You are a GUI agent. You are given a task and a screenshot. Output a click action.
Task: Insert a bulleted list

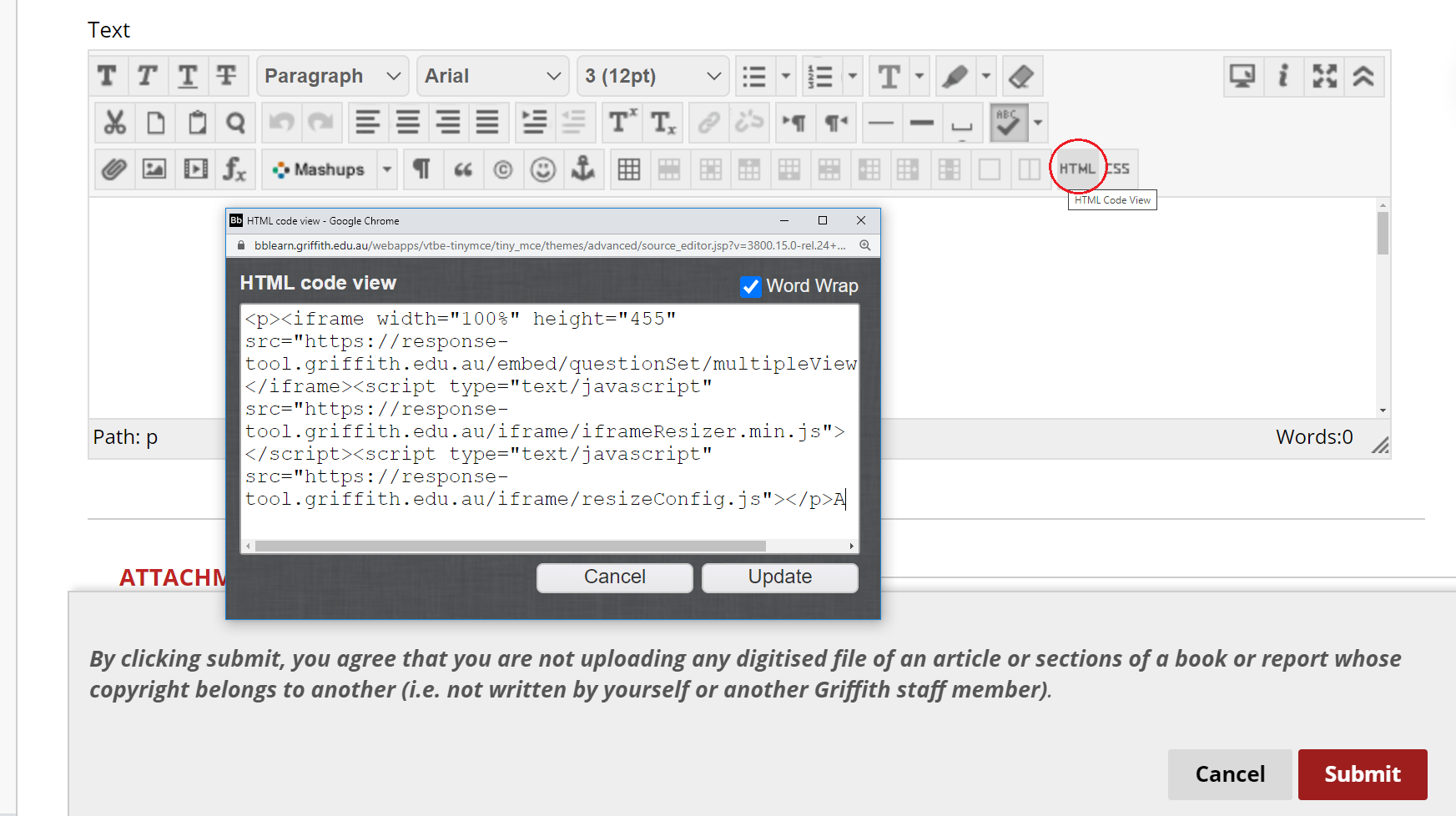point(754,77)
